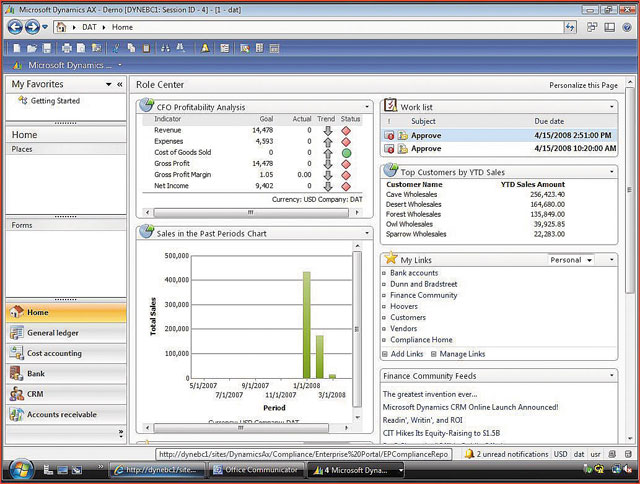
Task: Click the Find binoculars toolbar icon
Action: coord(165,48)
